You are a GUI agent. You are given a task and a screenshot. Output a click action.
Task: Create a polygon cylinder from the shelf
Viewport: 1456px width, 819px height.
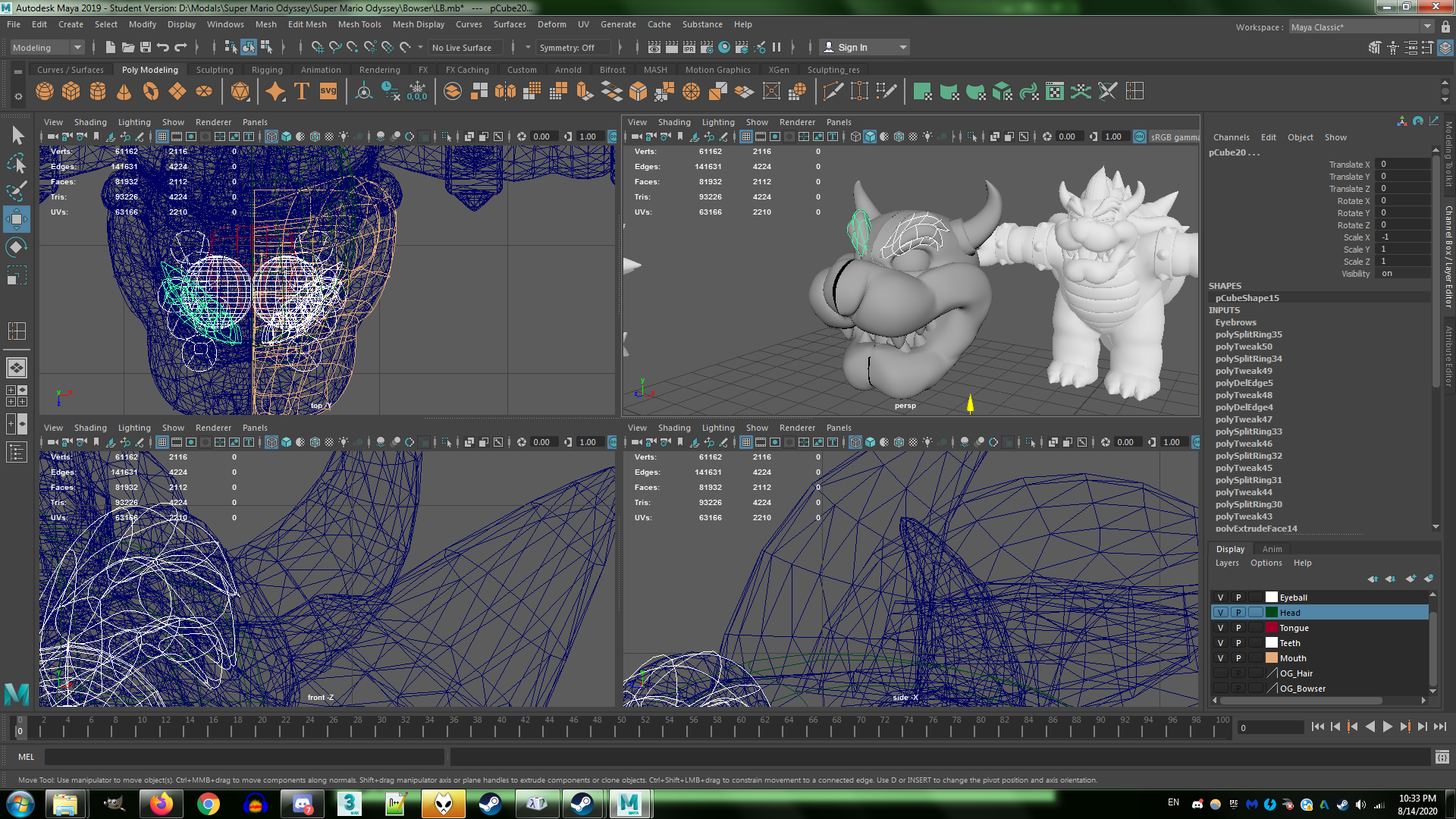point(98,92)
